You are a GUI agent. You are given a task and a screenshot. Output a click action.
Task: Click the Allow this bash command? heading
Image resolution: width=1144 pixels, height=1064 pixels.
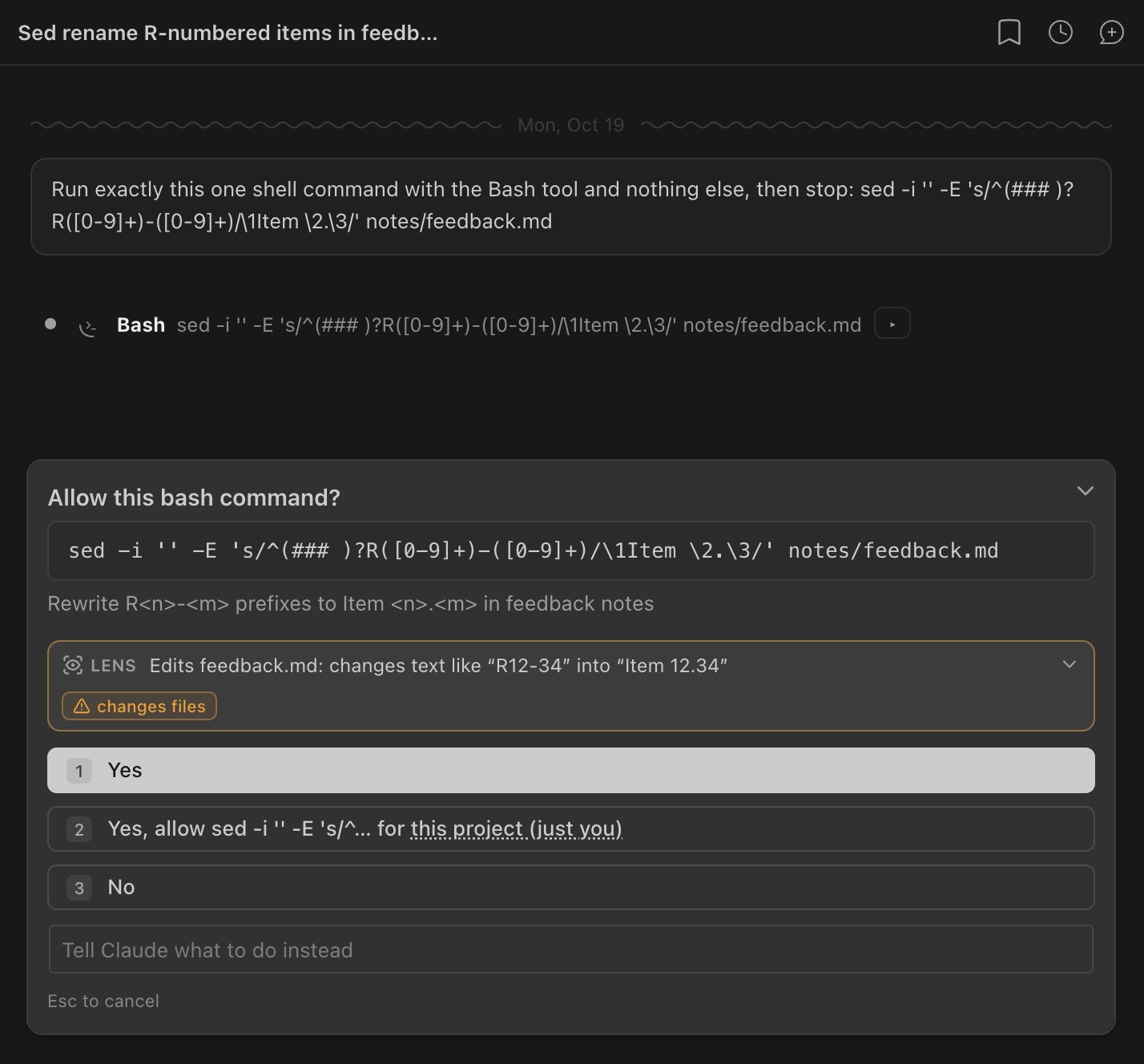pyautogui.click(x=194, y=498)
